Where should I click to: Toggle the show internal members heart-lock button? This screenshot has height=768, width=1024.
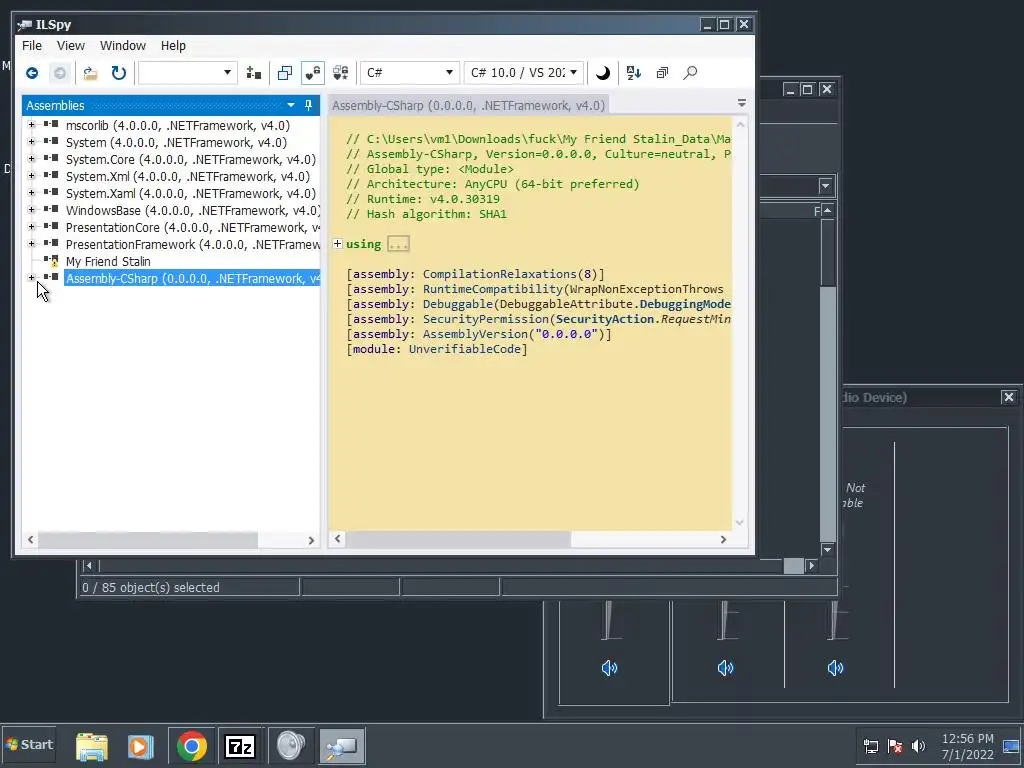click(313, 73)
